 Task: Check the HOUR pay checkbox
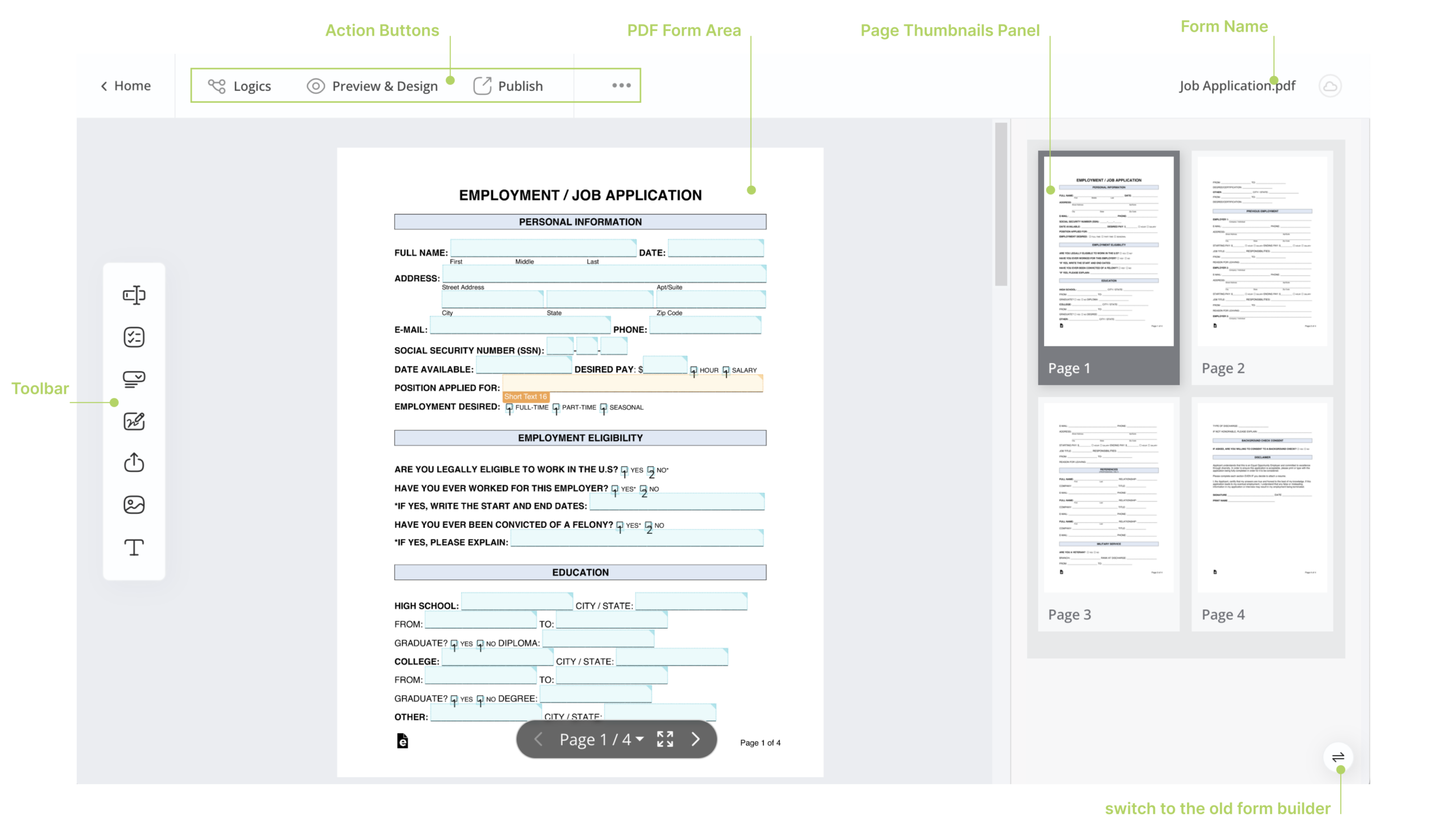(x=693, y=371)
